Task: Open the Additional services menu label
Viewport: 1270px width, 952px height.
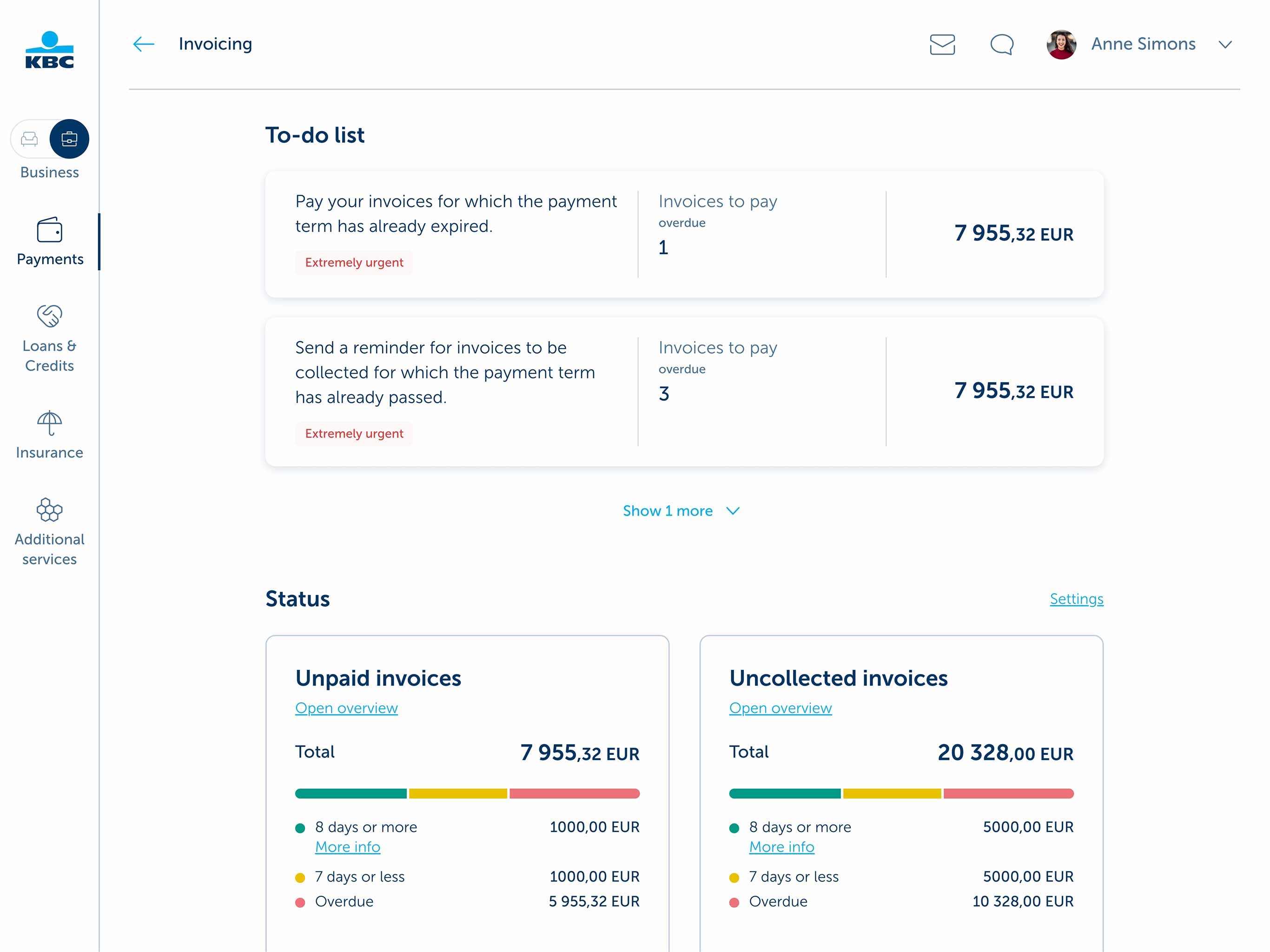Action: point(49,549)
